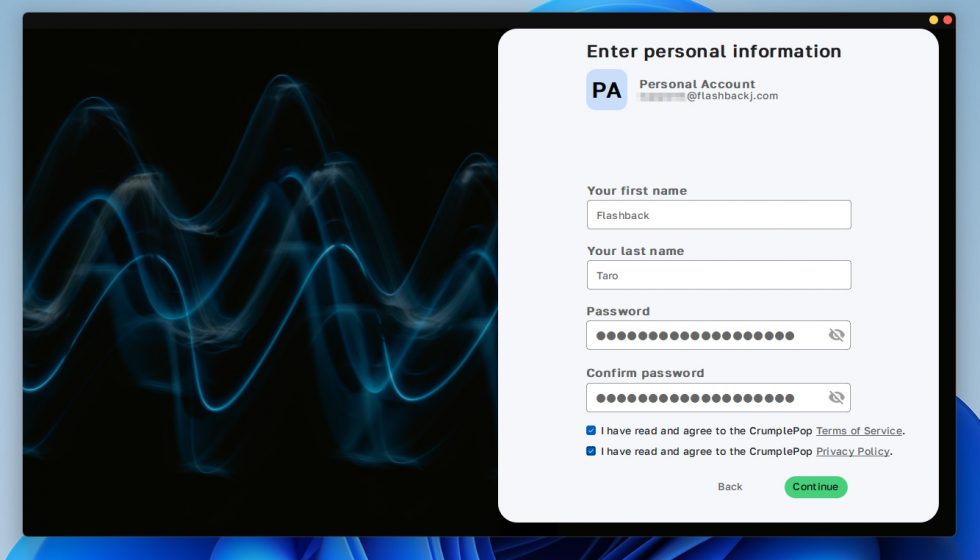Click the green Continue button

816,487
